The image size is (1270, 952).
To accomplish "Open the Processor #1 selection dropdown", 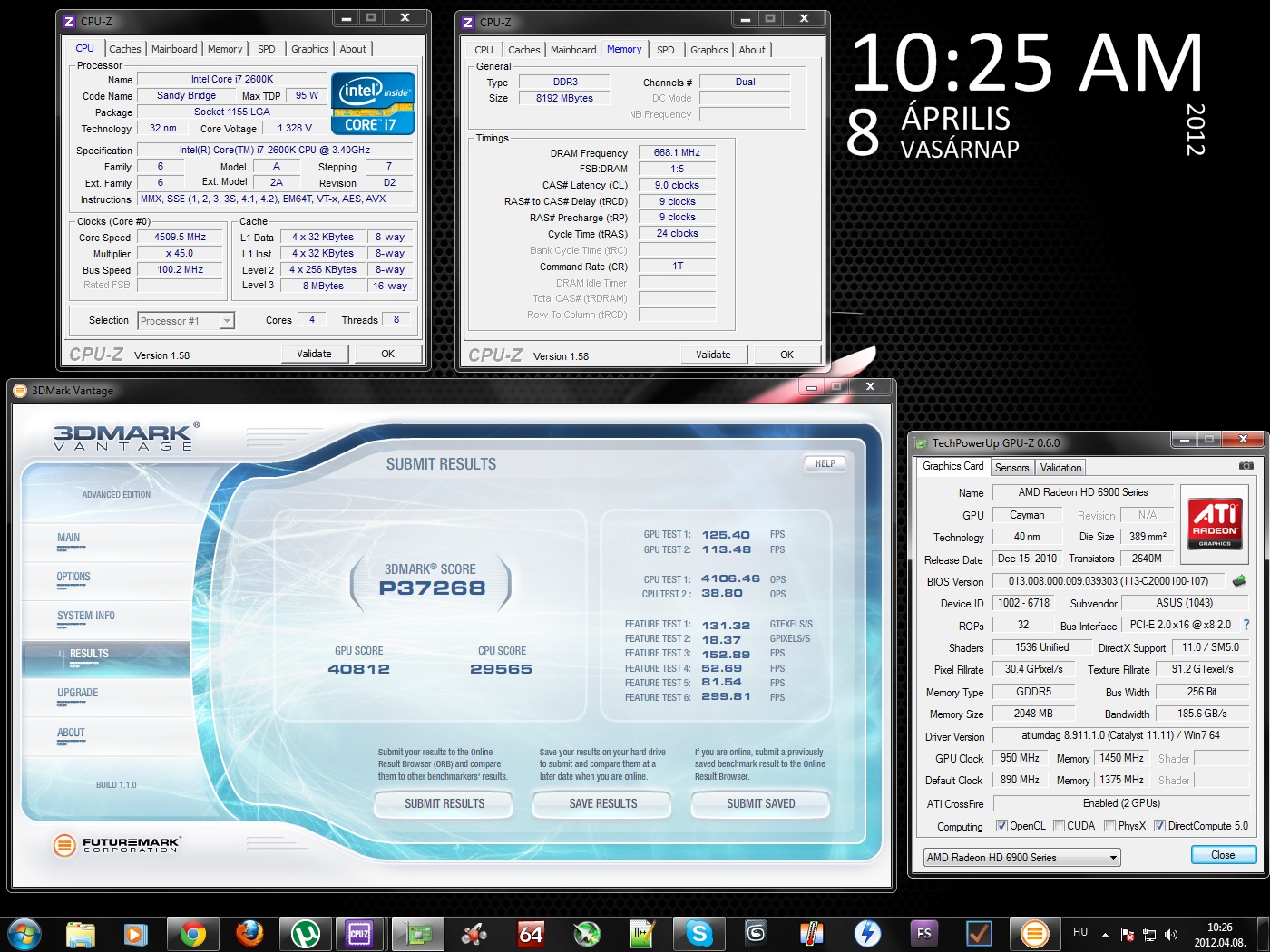I will pos(186,321).
